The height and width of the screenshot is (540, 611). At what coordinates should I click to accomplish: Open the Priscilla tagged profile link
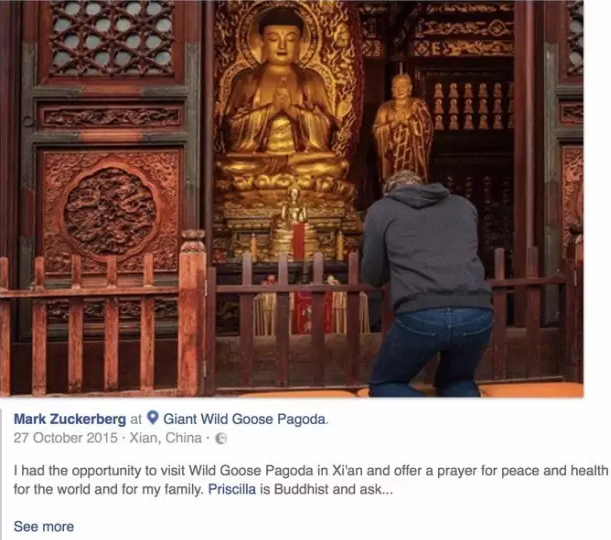tap(232, 489)
